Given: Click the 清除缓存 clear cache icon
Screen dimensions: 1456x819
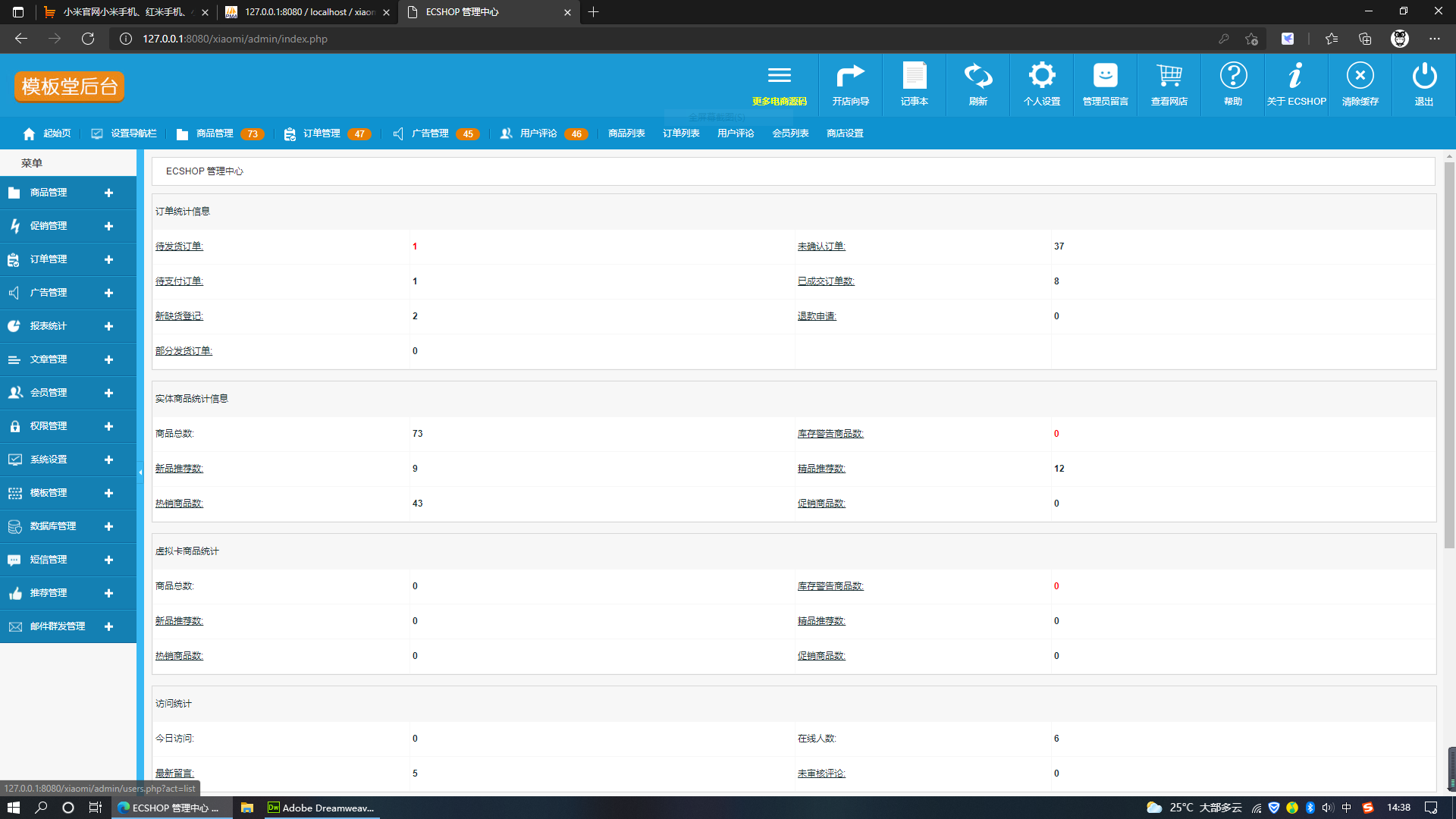Looking at the screenshot, I should pos(1360,76).
